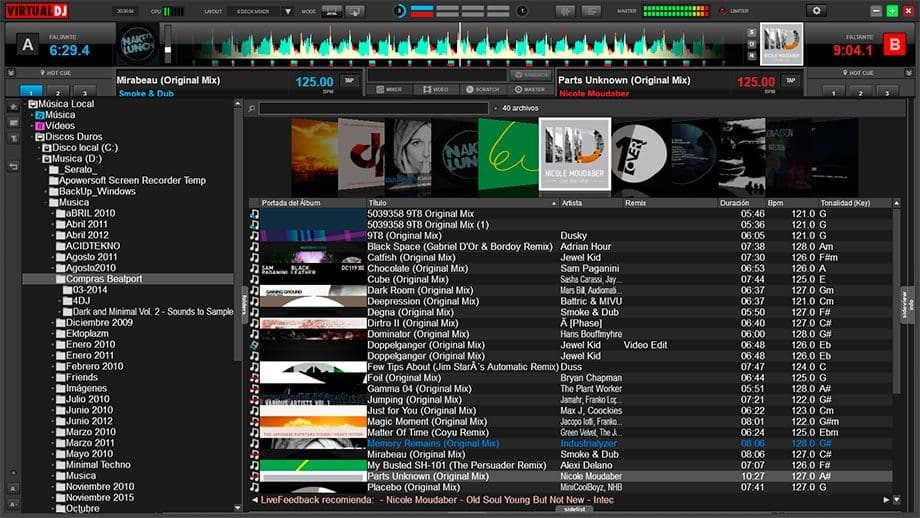This screenshot has width=920, height=518.
Task: Trigger hot cue 1 on deck A
Action: 31,92
